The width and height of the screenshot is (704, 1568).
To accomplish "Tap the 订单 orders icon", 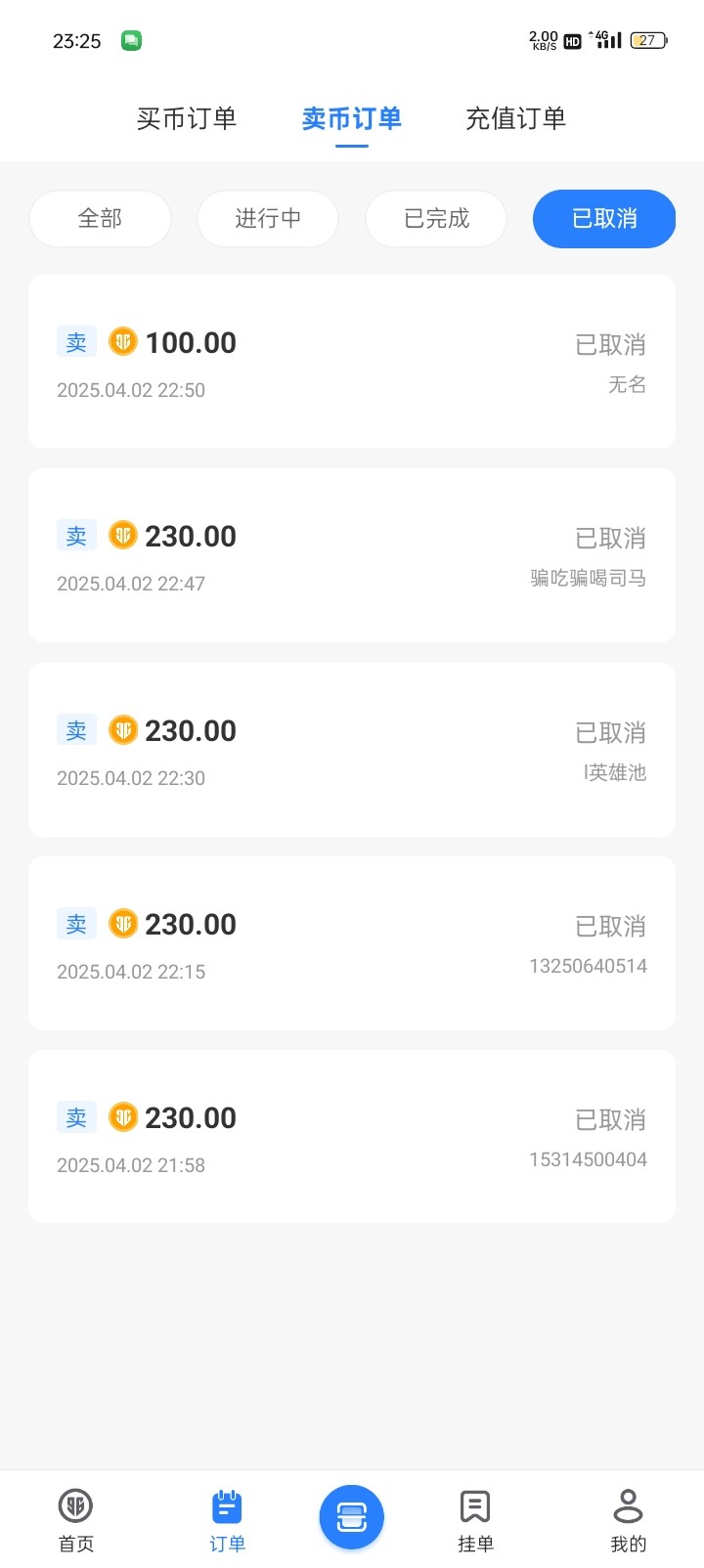I will coord(227,1520).
